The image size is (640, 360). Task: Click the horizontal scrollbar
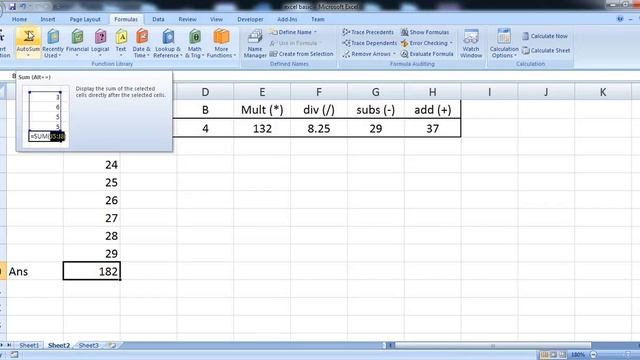point(493,345)
